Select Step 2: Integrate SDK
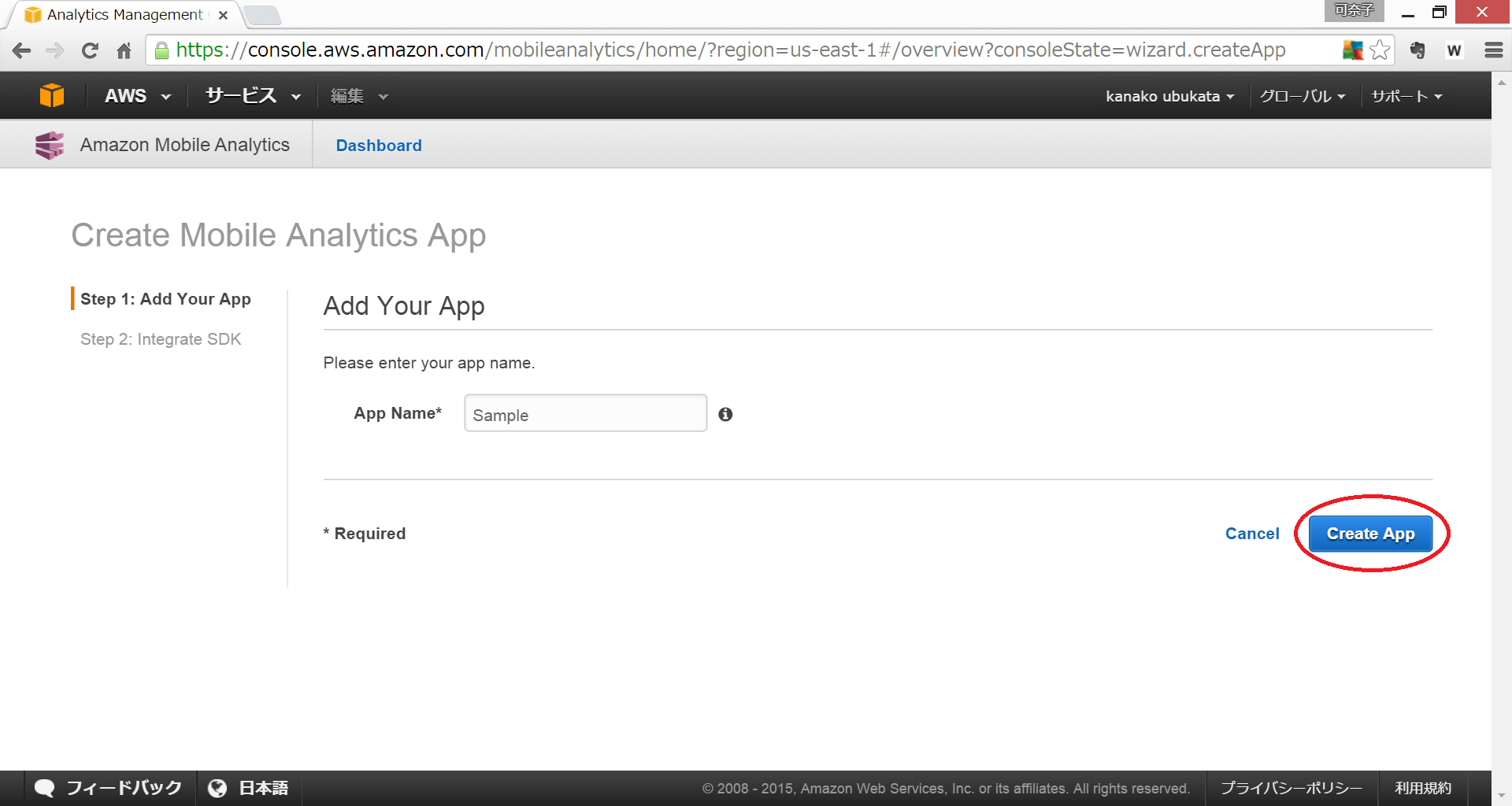The width and height of the screenshot is (1512, 806). point(161,339)
